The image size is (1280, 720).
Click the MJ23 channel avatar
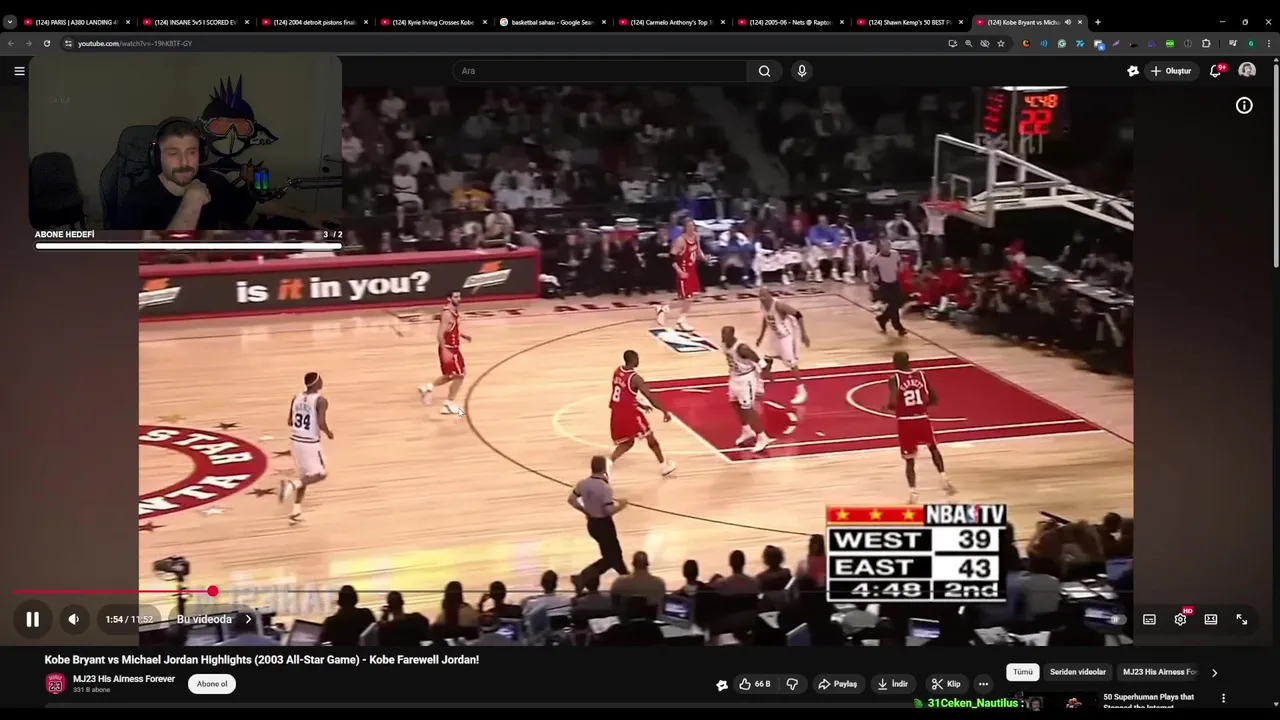(55, 684)
